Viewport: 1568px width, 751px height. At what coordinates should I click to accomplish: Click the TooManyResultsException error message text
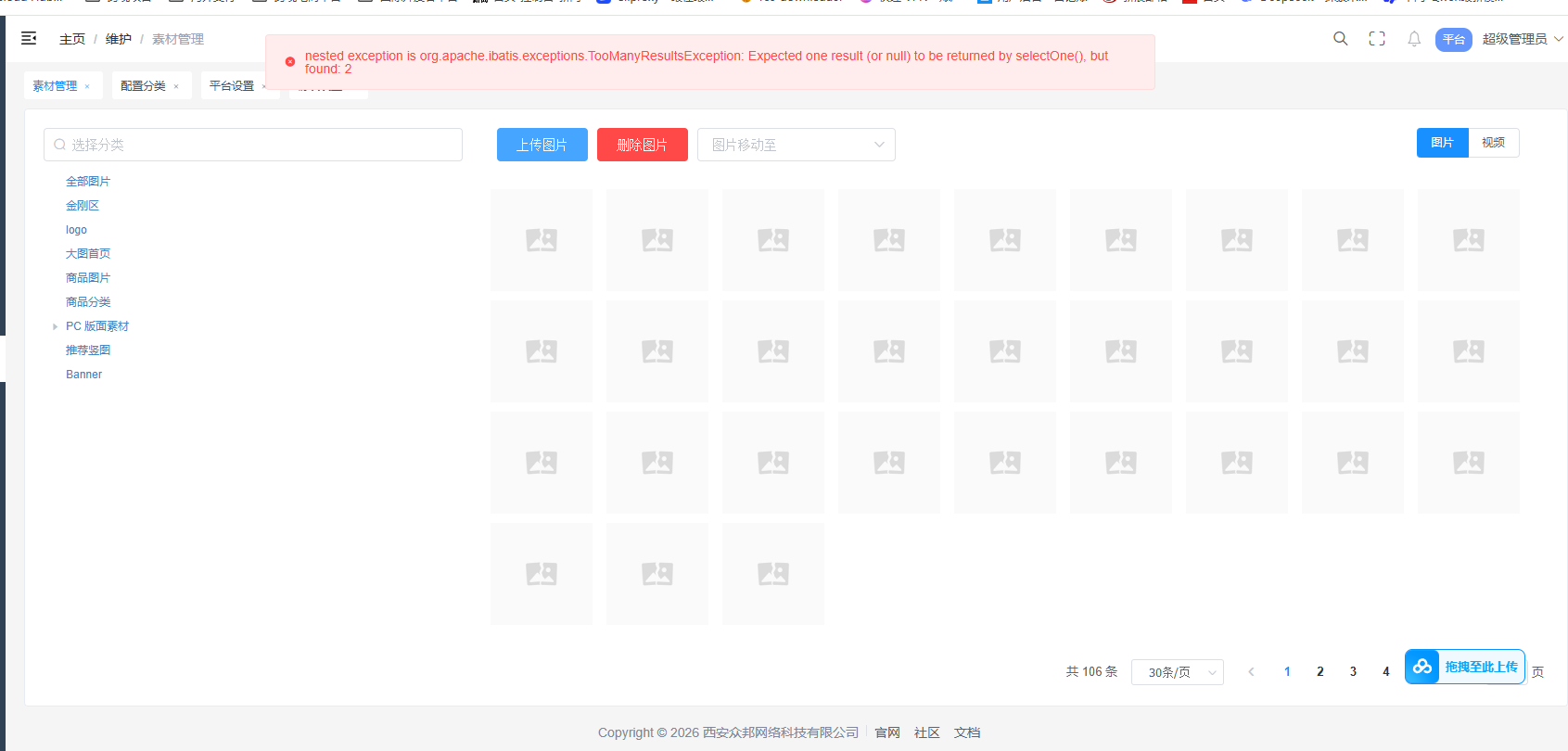707,62
